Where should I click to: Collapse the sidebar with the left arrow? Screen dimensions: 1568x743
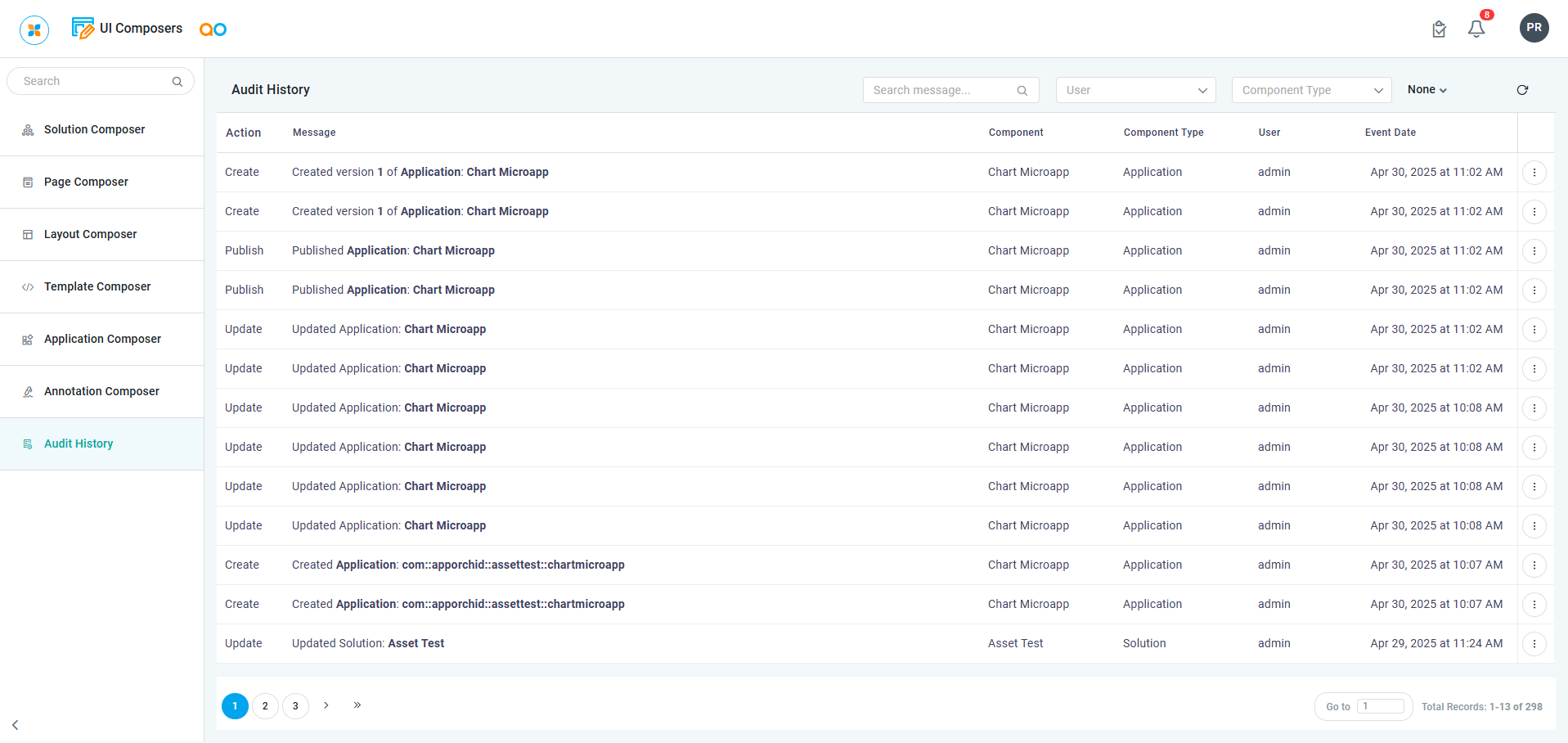16,724
